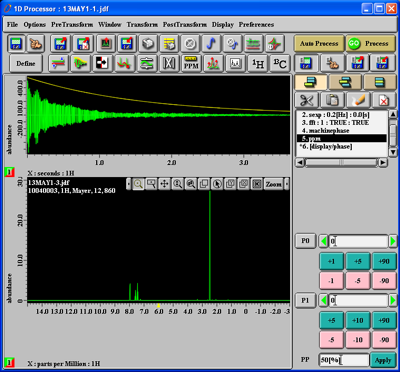Click the blue integral curve icon
Screen dimensions: 400x372
211,44
